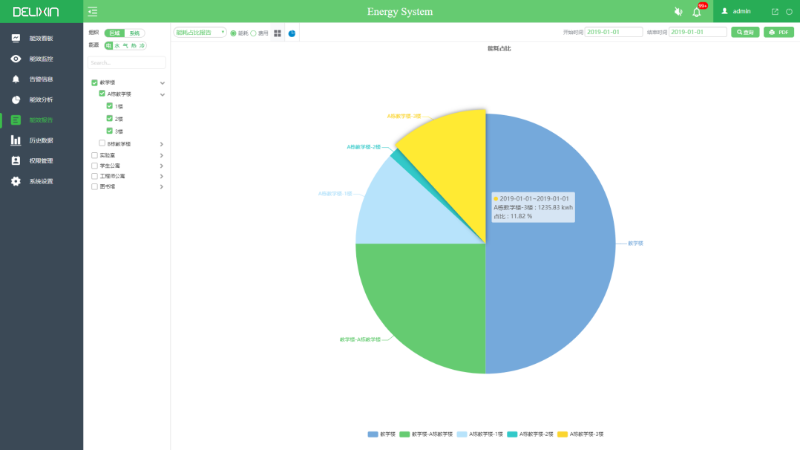This screenshot has width=800, height=450.
Task: Select the pie chart view icon
Action: pyautogui.click(x=292, y=33)
